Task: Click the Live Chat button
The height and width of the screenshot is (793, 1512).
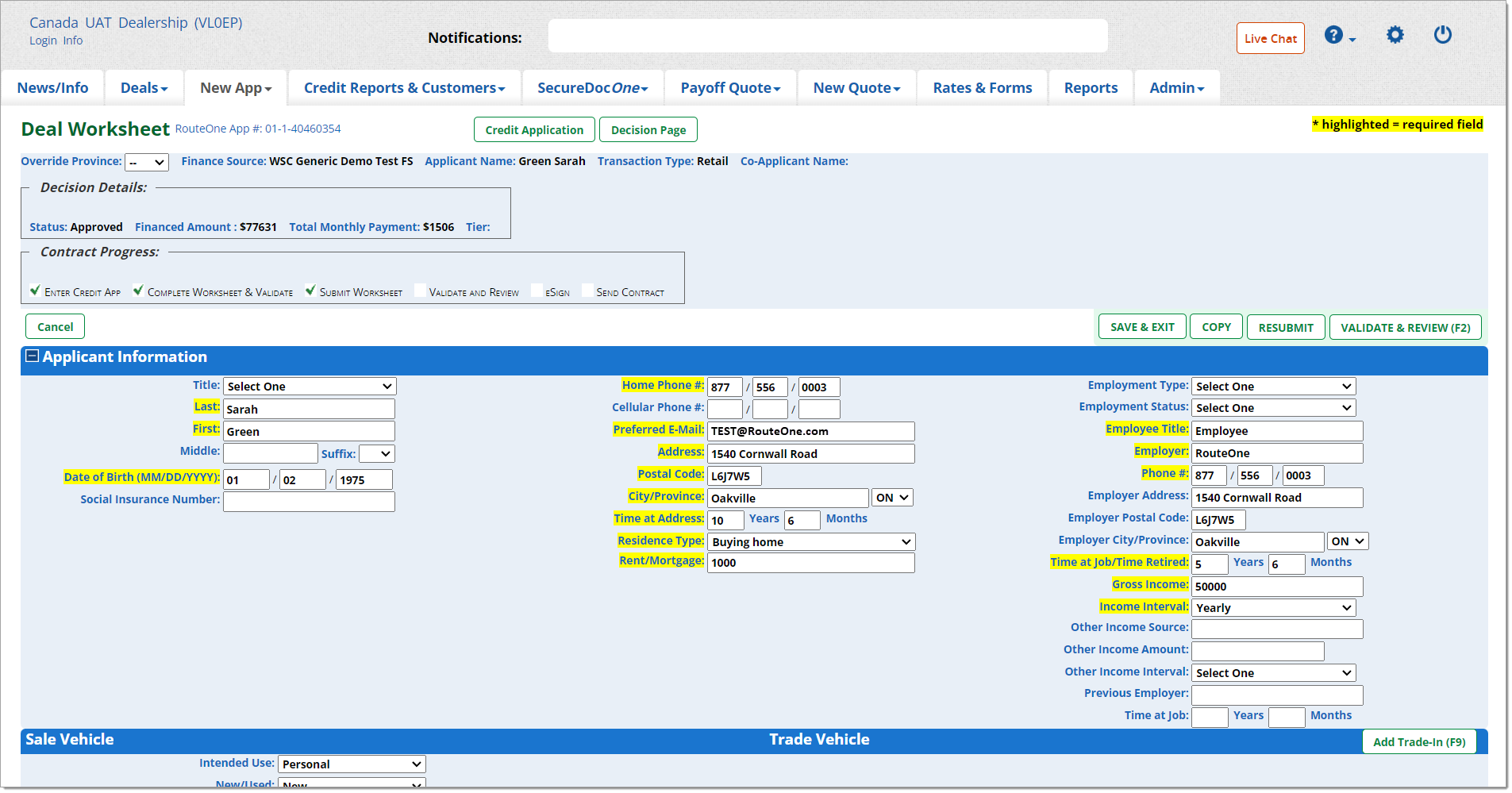Action: [x=1270, y=38]
